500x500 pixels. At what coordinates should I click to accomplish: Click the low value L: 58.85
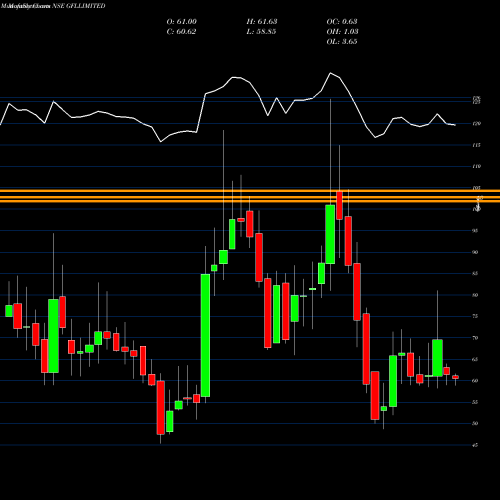[261, 32]
